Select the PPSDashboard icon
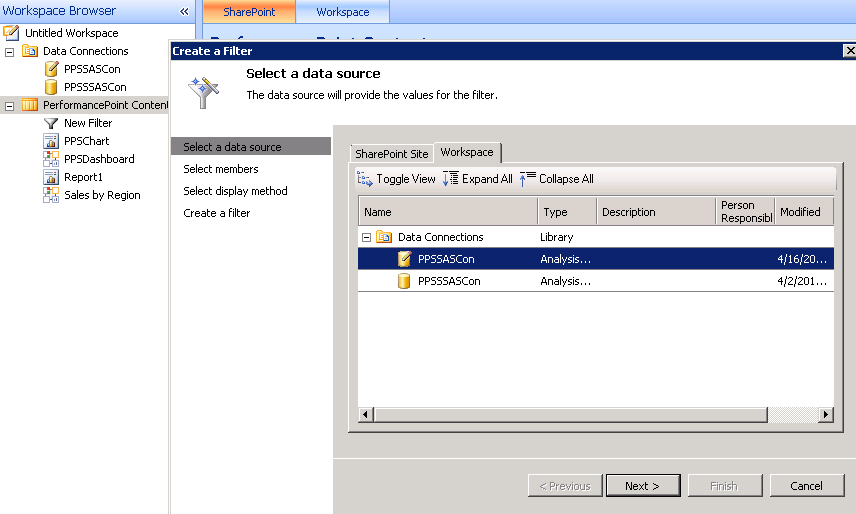The height and width of the screenshot is (514, 856). pos(51,159)
